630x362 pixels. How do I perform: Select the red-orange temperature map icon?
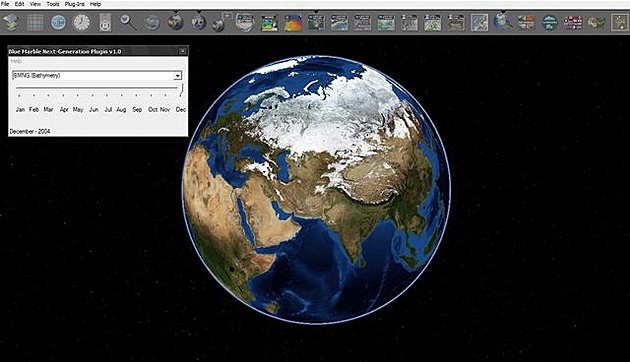[x=292, y=22]
